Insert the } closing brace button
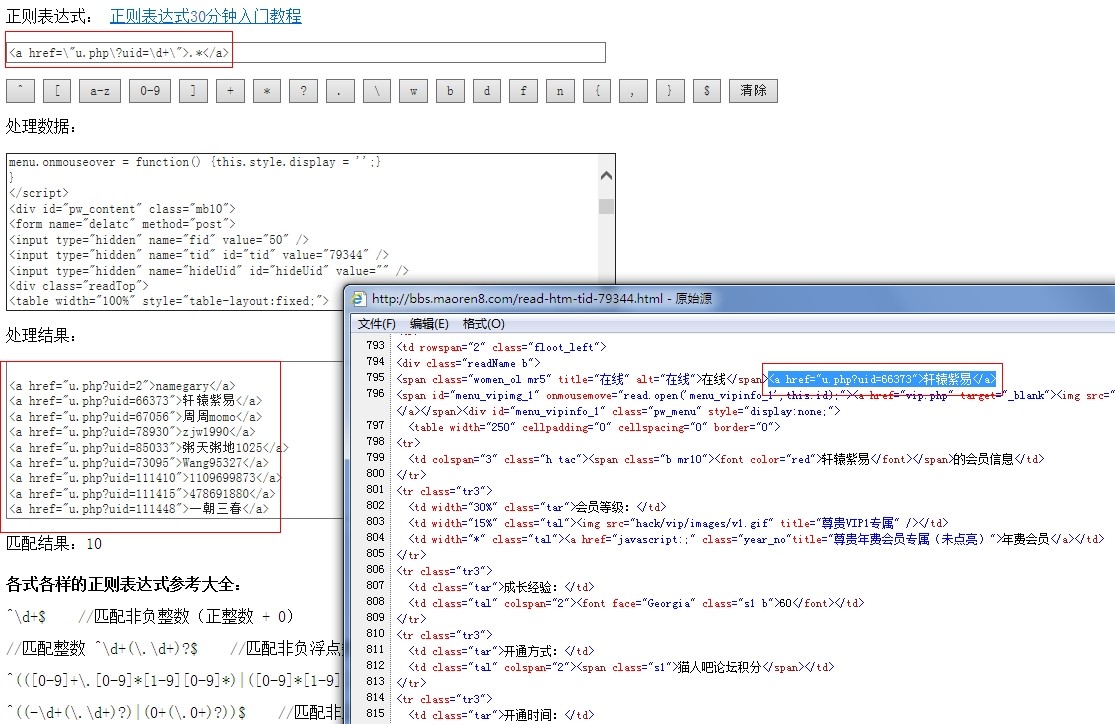 (669, 91)
